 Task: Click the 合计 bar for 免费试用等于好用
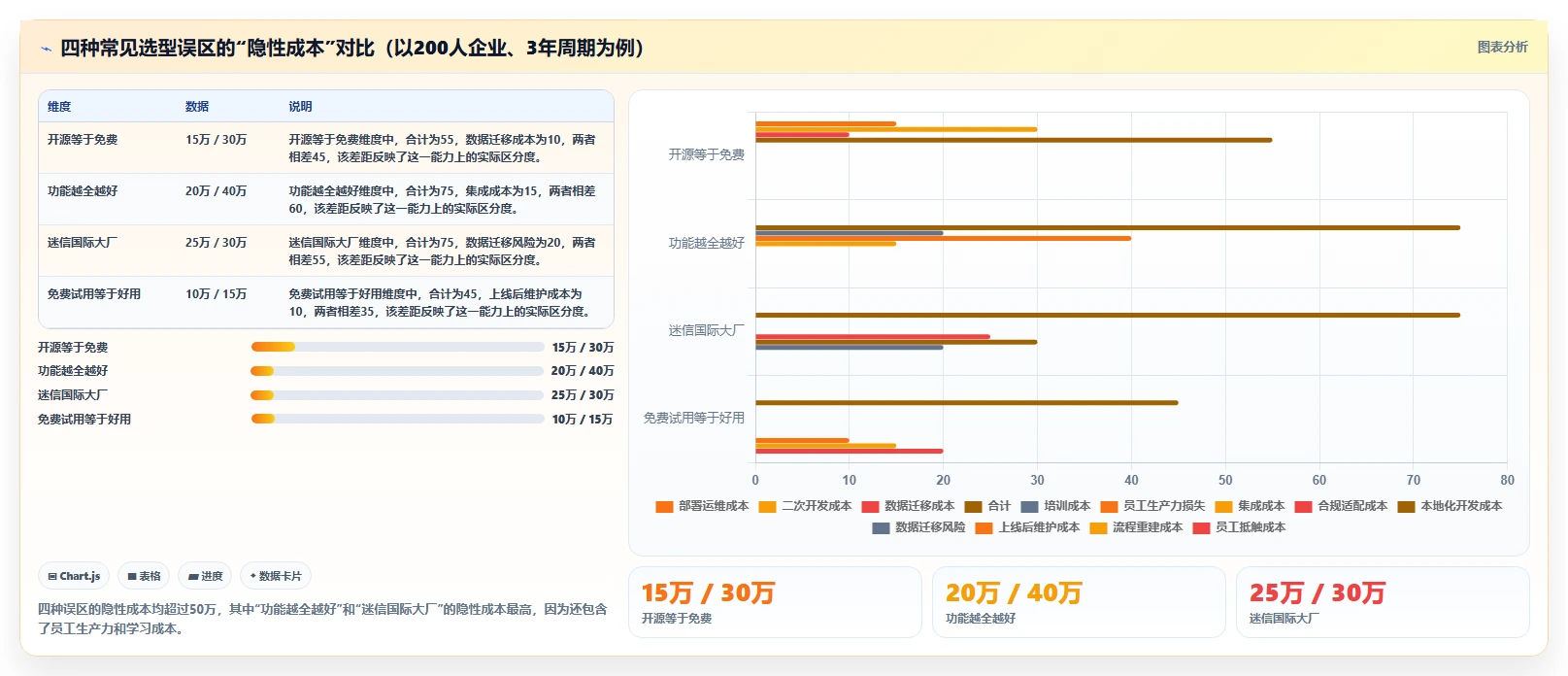pyautogui.click(x=967, y=403)
